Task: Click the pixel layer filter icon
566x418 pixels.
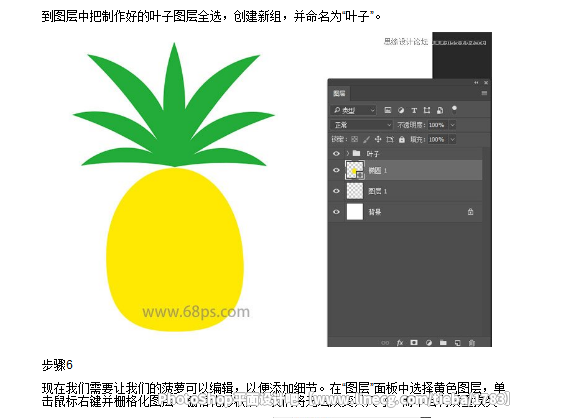Action: 388,110
